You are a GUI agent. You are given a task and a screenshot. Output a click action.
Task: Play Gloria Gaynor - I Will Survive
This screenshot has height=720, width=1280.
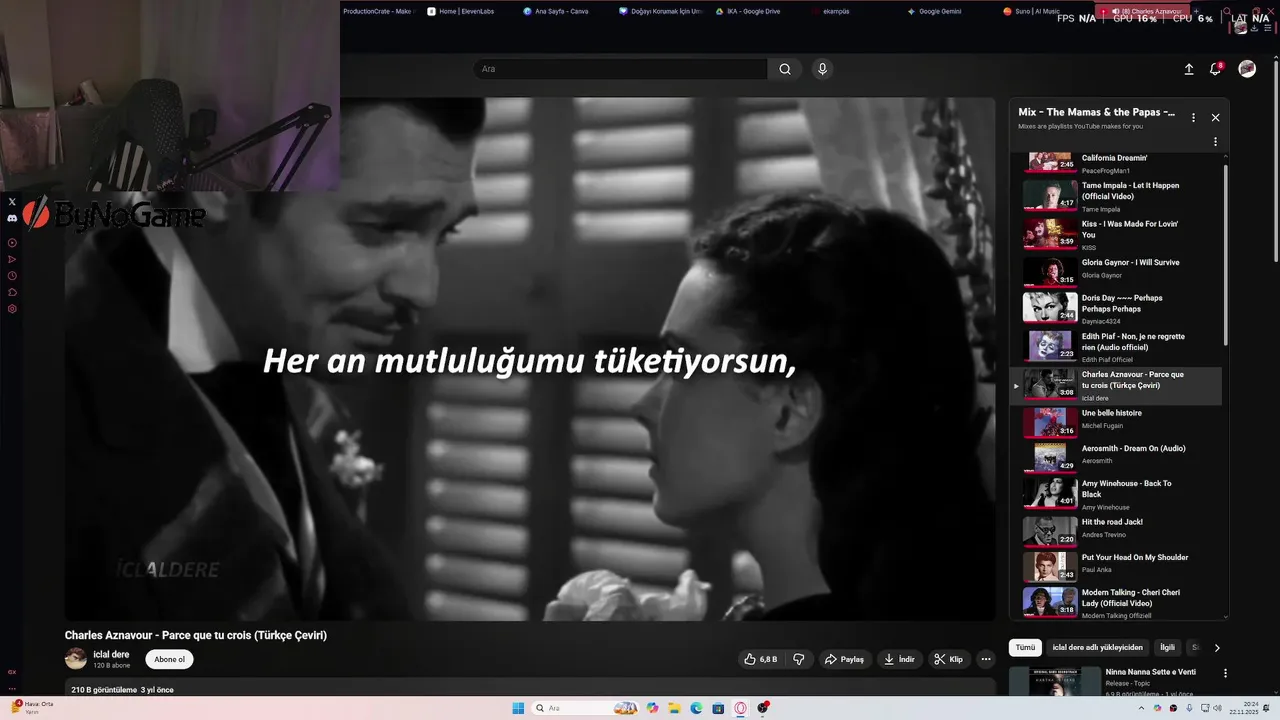[x=1116, y=271]
